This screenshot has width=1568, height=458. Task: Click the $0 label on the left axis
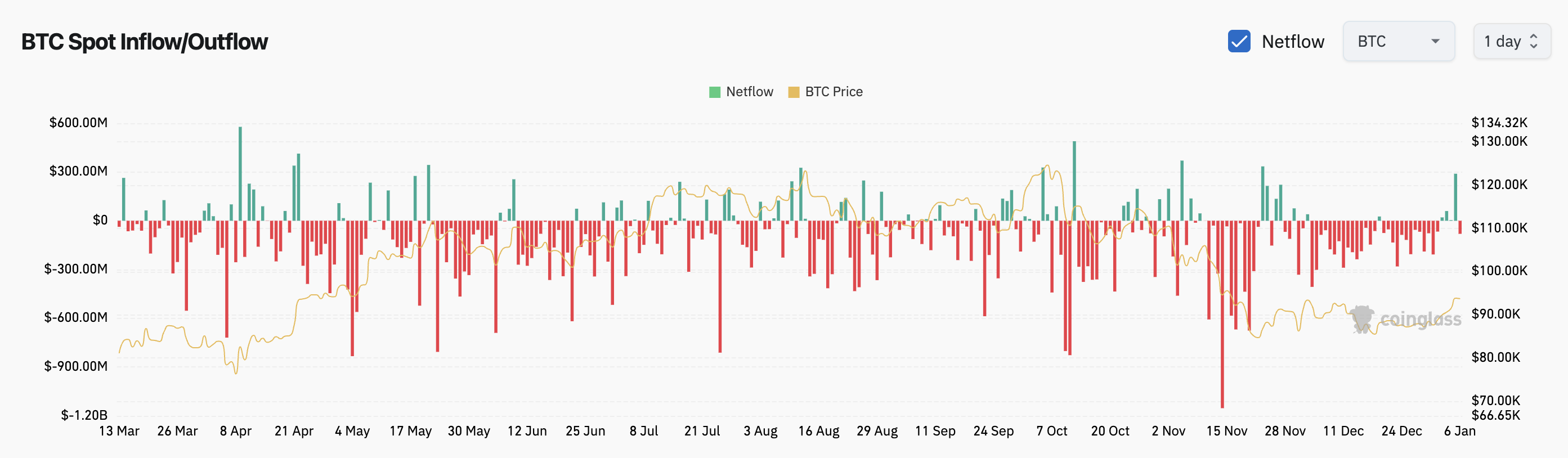pyautogui.click(x=100, y=220)
